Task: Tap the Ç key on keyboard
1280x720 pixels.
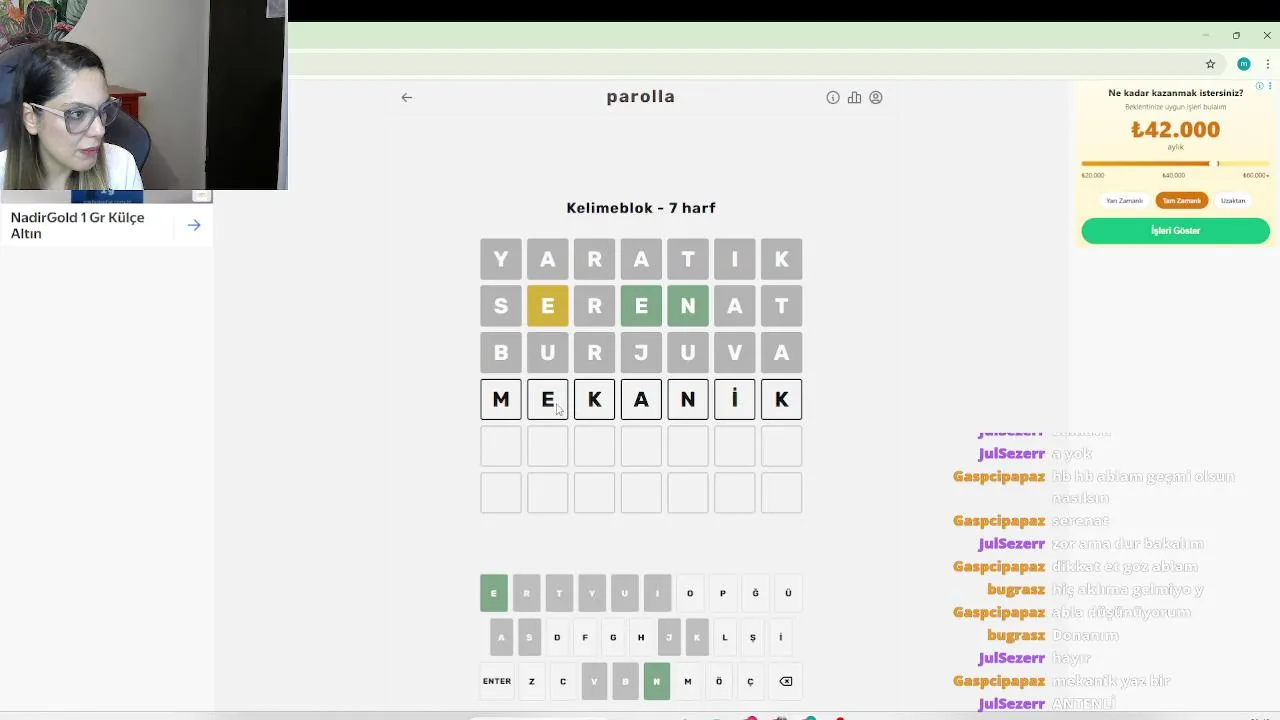Action: pos(750,681)
